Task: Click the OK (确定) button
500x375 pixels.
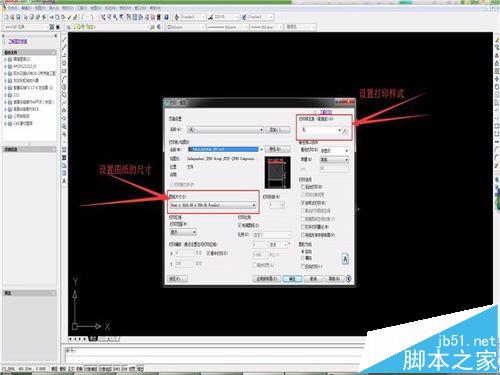Action: pyautogui.click(x=292, y=278)
